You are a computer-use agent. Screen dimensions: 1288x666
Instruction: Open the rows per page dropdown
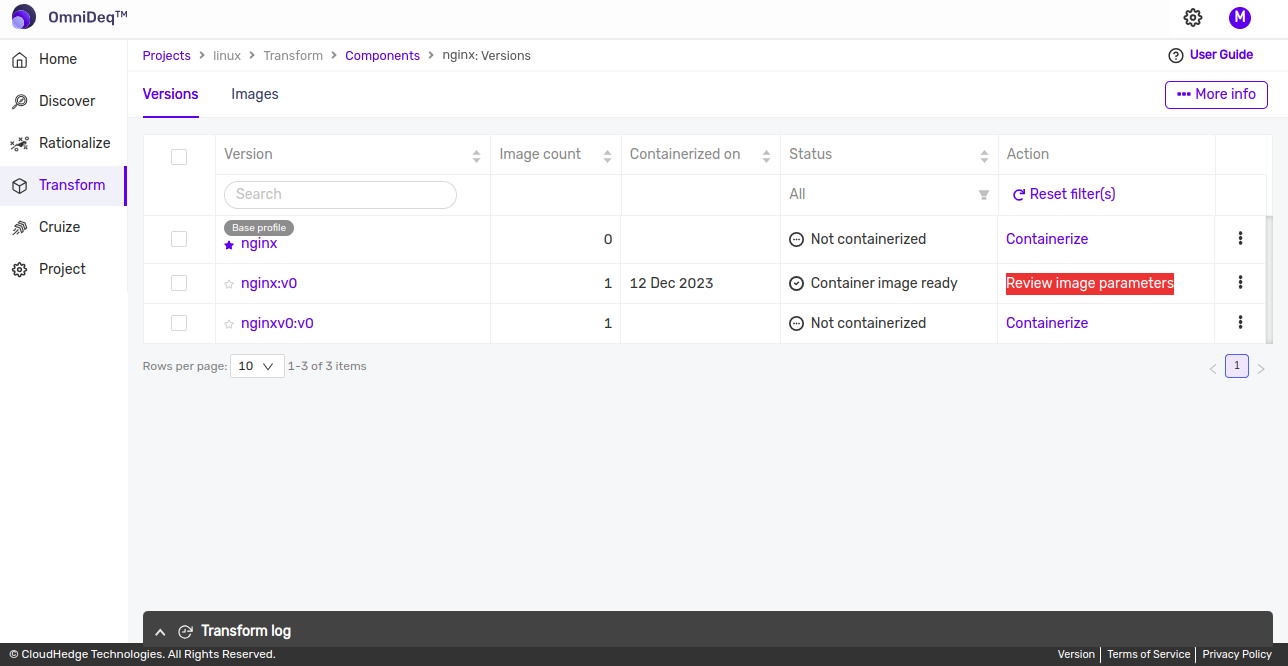click(257, 366)
